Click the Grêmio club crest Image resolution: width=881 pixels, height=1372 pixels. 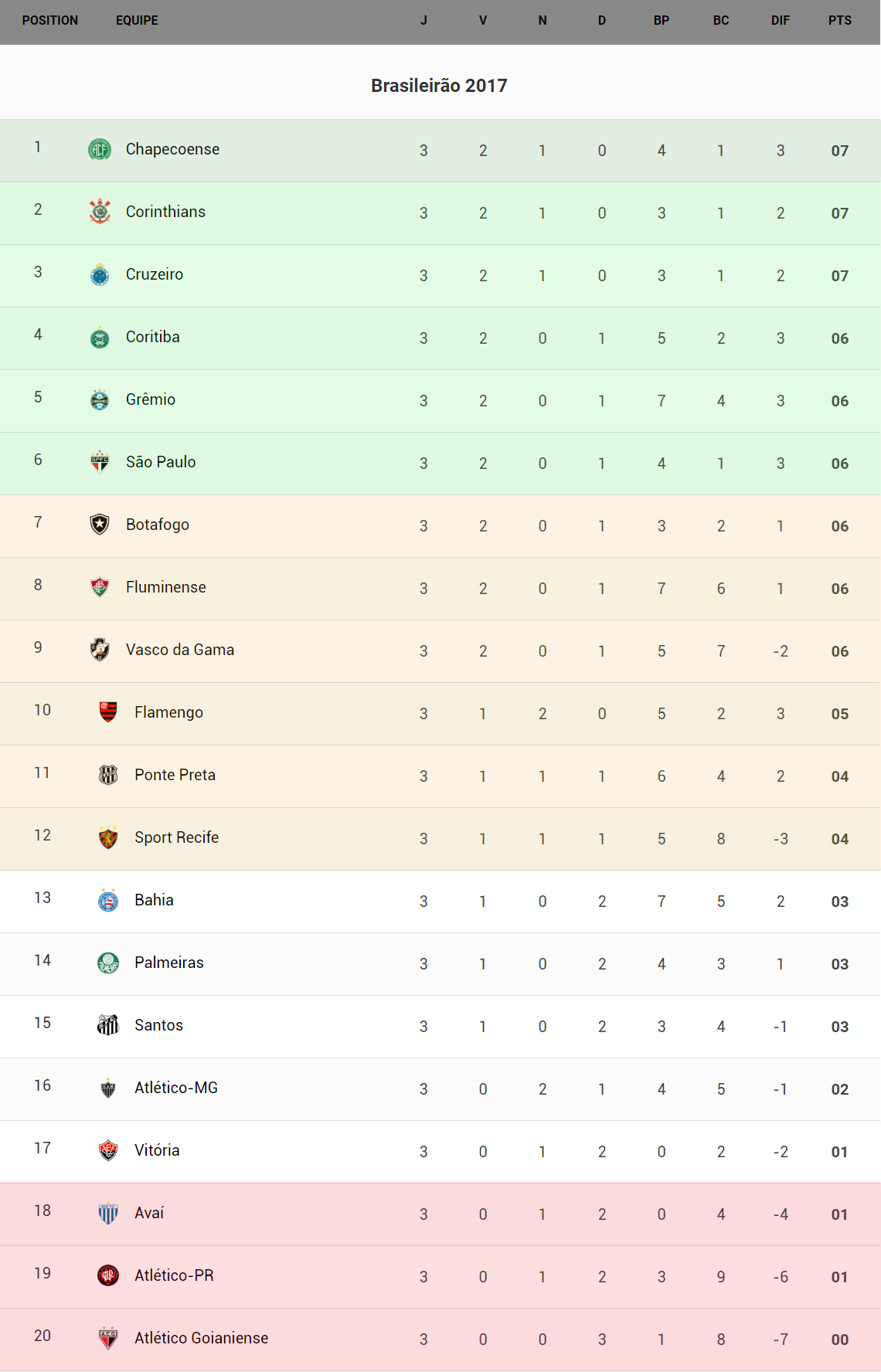(x=100, y=399)
